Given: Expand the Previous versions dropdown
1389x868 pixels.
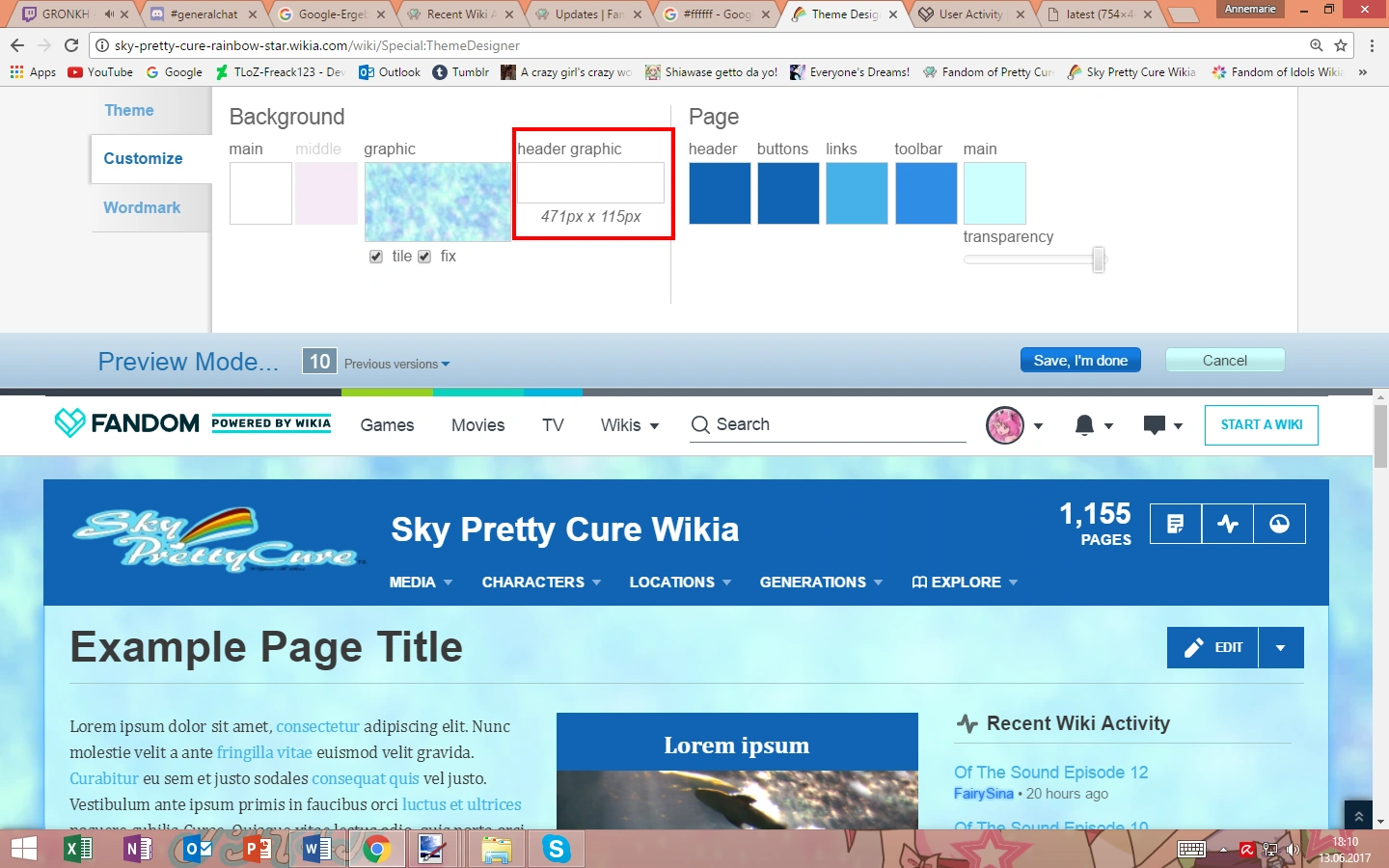Looking at the screenshot, I should tap(396, 364).
